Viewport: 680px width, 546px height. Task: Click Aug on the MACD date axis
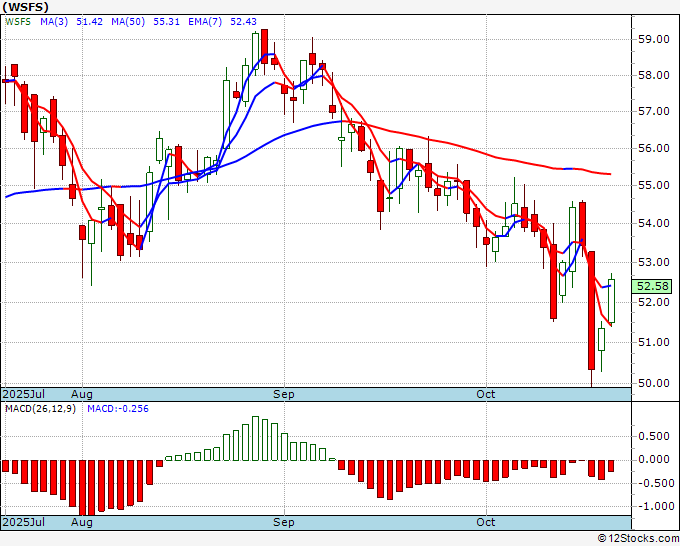tap(82, 522)
